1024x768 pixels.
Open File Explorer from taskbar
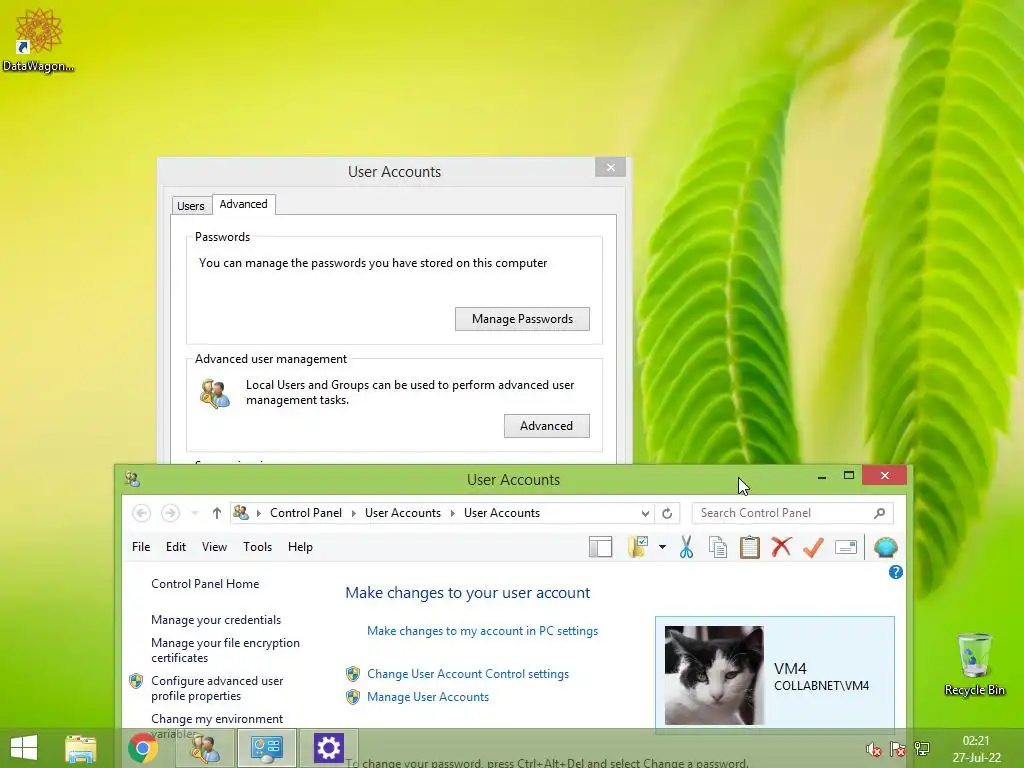(81, 748)
